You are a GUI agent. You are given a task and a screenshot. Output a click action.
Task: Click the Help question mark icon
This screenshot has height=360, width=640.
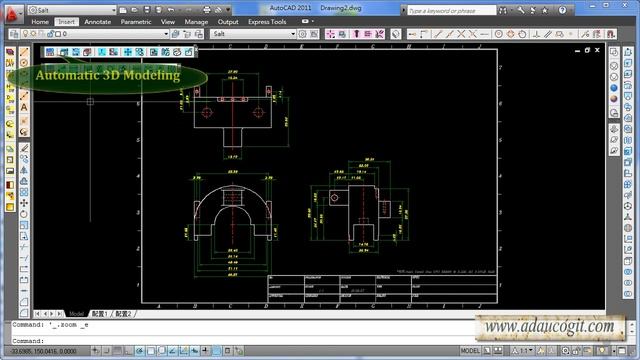point(562,10)
